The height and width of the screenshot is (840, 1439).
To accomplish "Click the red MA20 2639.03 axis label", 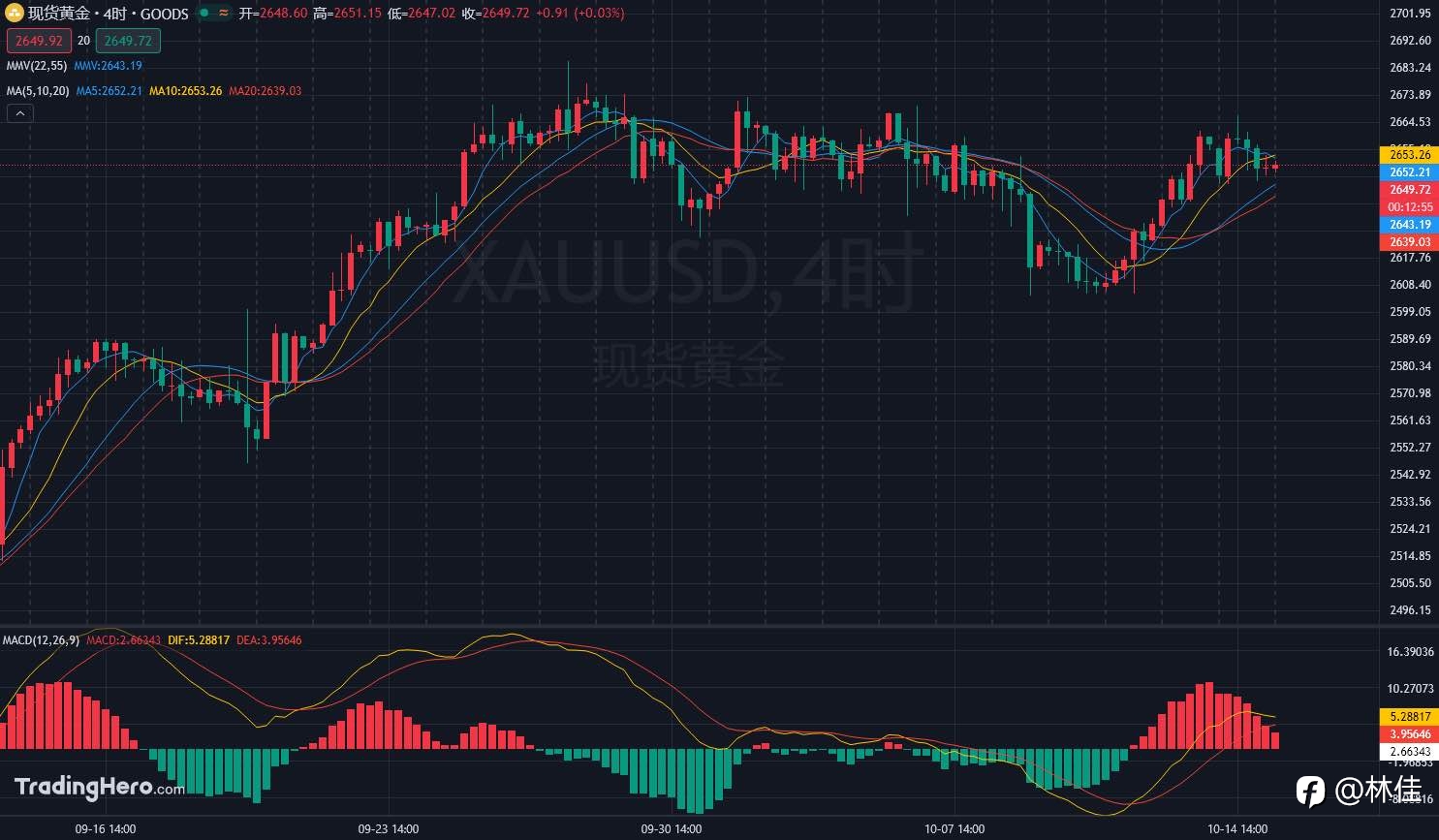I will tap(1409, 242).
